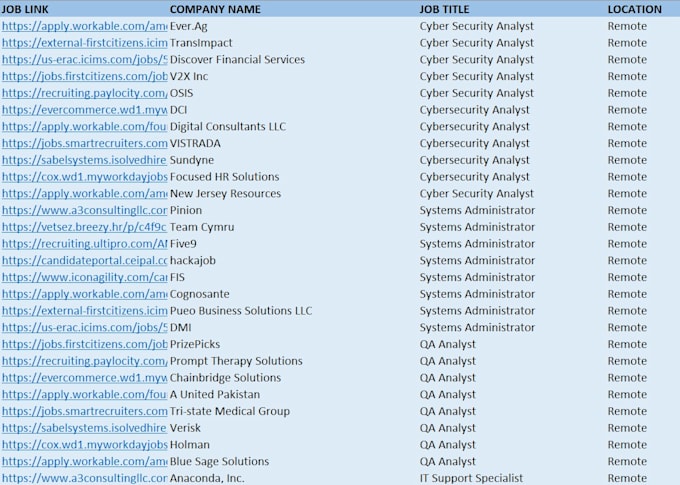
Task: Click the Discover Financial Services cell
Action: pos(237,59)
